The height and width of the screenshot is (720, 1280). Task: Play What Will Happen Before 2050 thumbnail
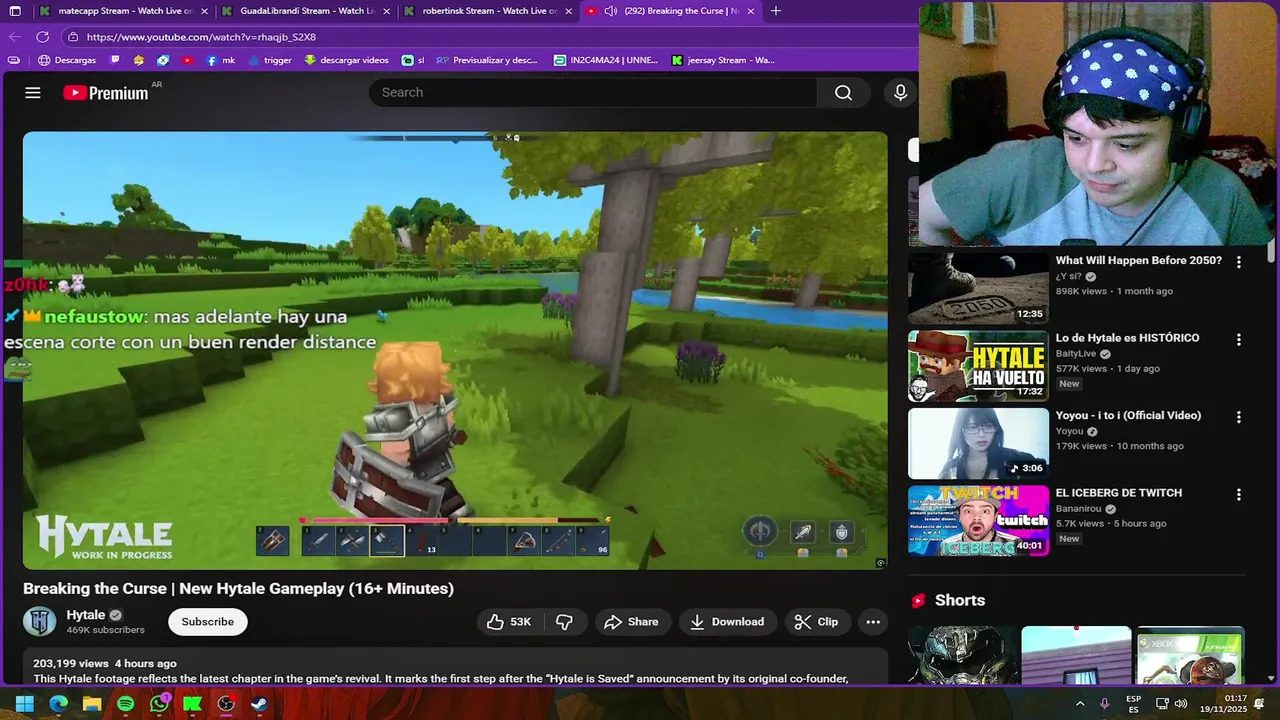[978, 288]
